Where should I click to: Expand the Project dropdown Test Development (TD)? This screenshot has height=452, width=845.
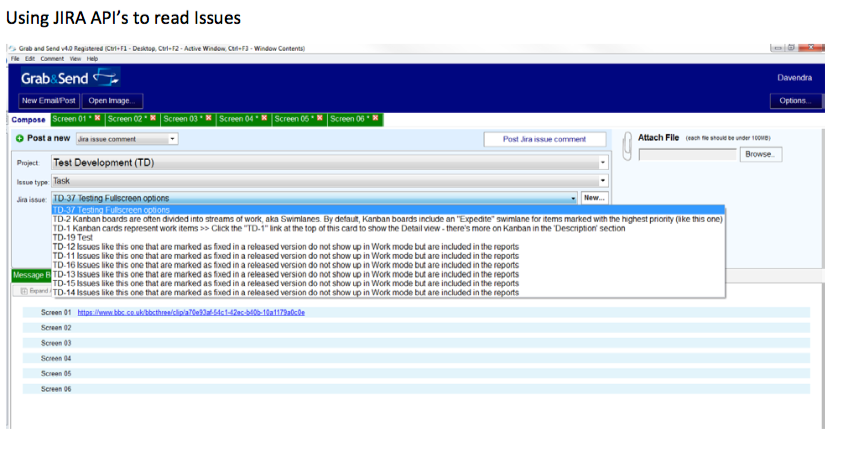330,163
